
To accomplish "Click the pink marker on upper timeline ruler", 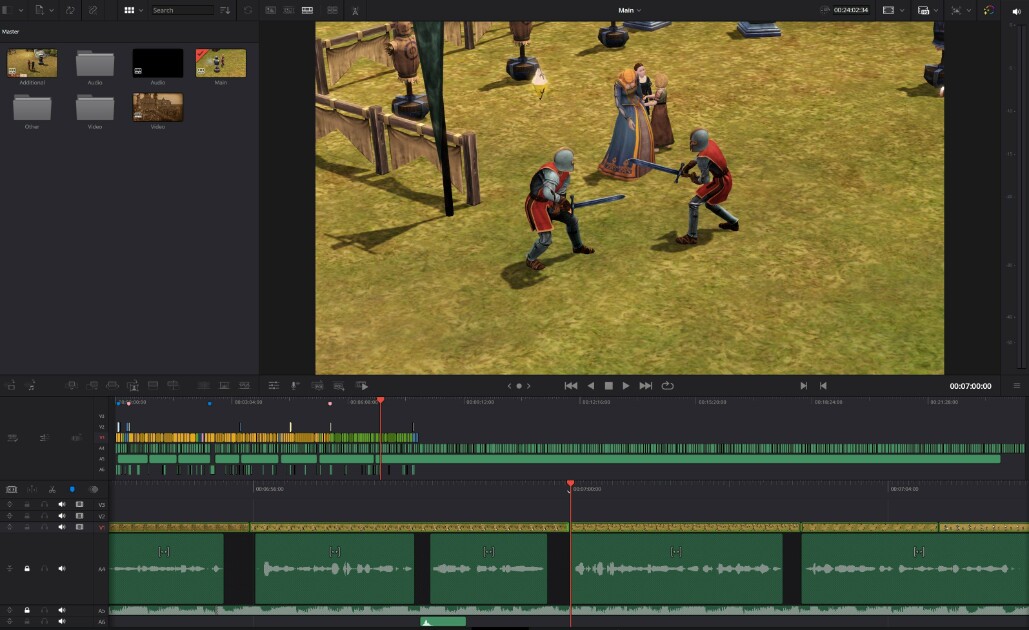I will coord(329,403).
